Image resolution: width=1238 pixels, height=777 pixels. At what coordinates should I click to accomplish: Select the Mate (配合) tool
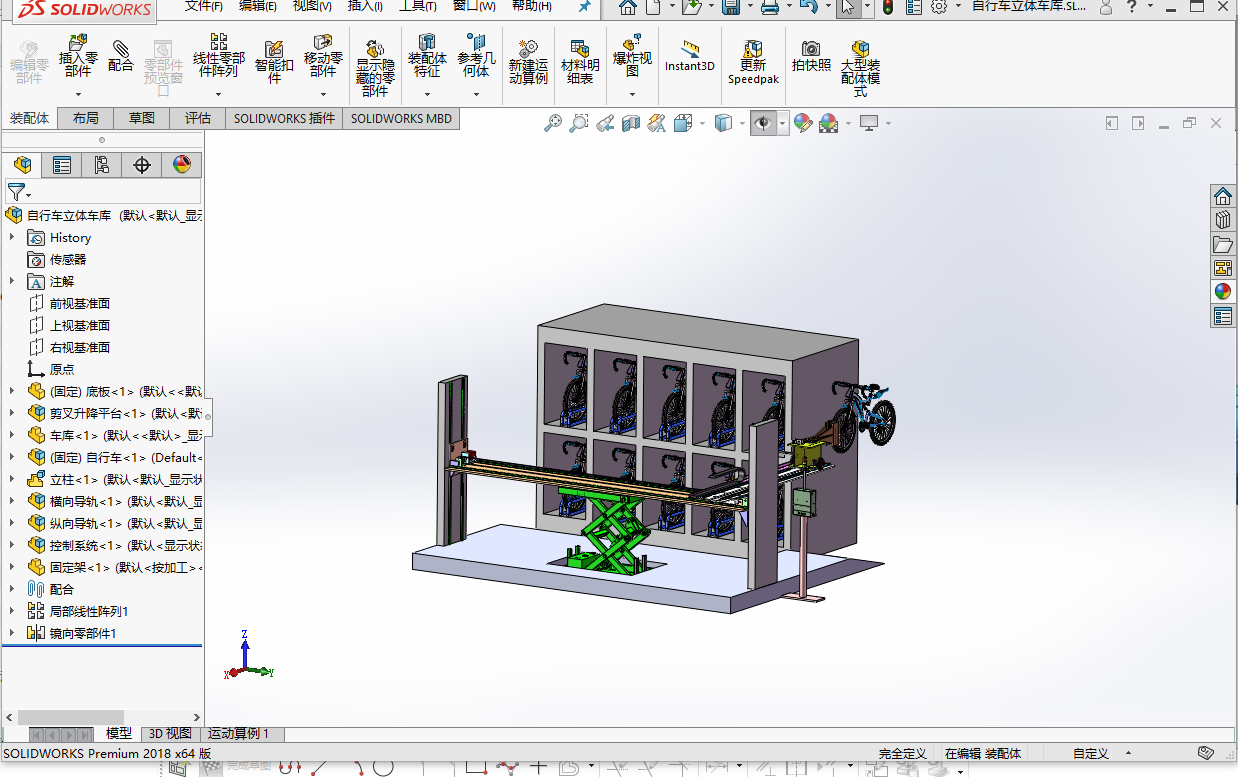[x=120, y=57]
